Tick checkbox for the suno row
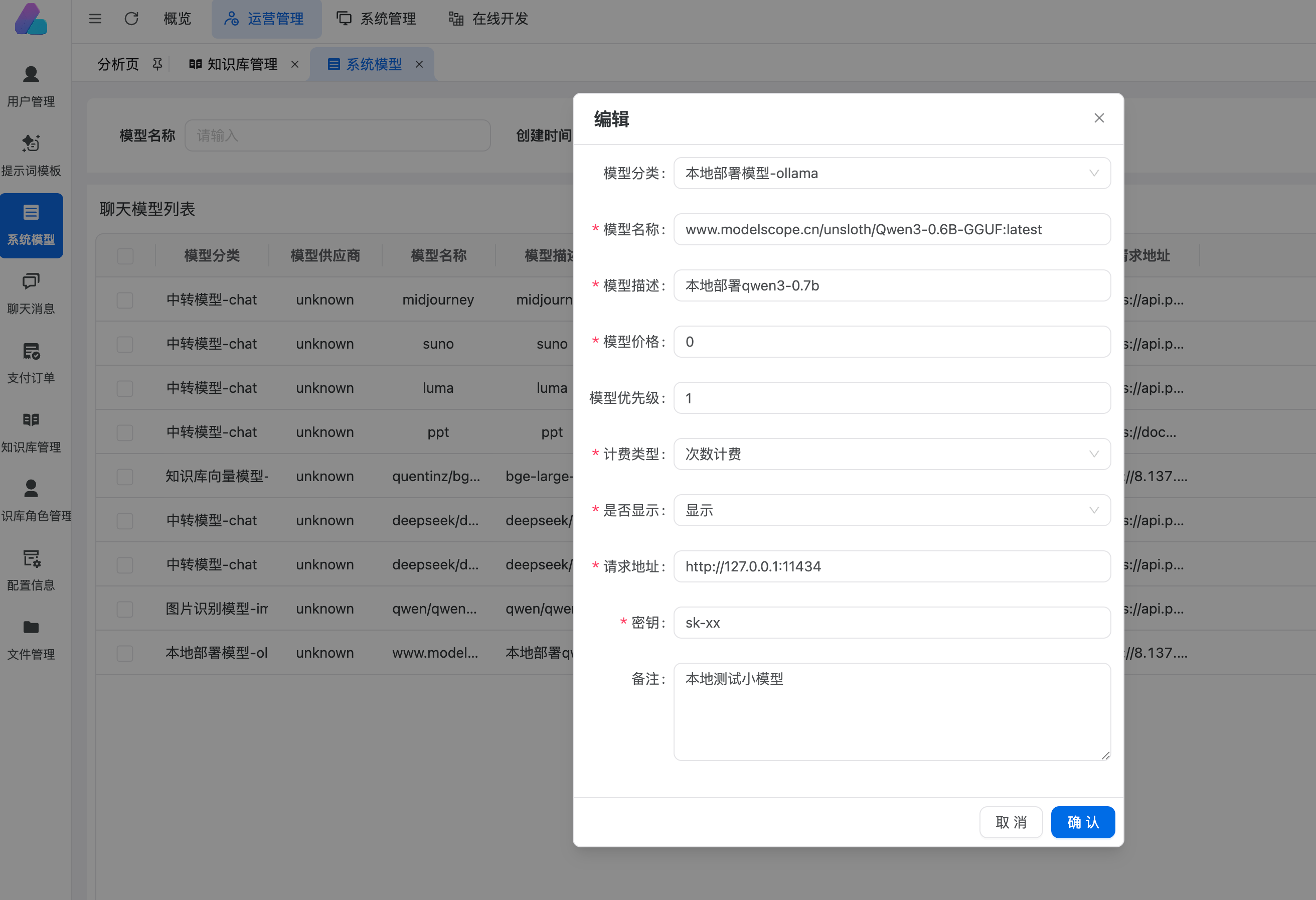 click(x=125, y=344)
